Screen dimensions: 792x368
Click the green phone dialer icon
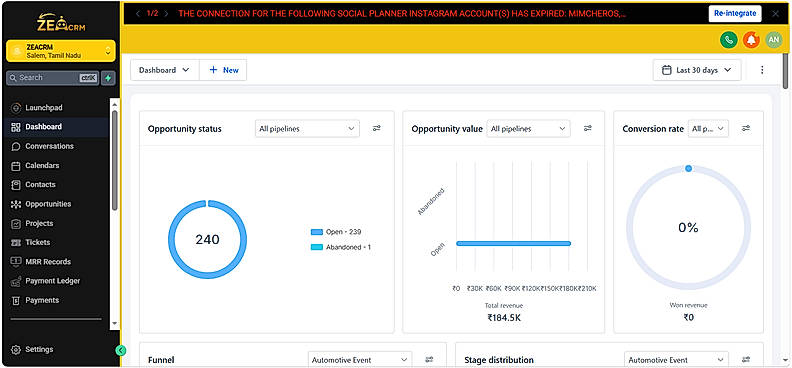729,40
